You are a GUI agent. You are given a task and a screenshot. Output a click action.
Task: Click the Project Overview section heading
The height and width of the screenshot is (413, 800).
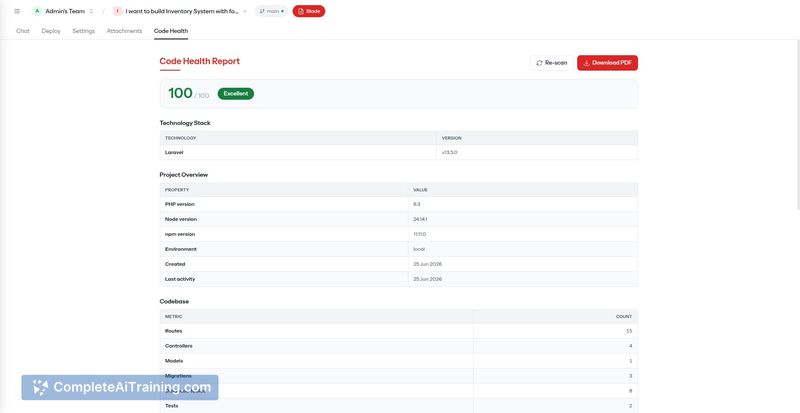(x=184, y=175)
